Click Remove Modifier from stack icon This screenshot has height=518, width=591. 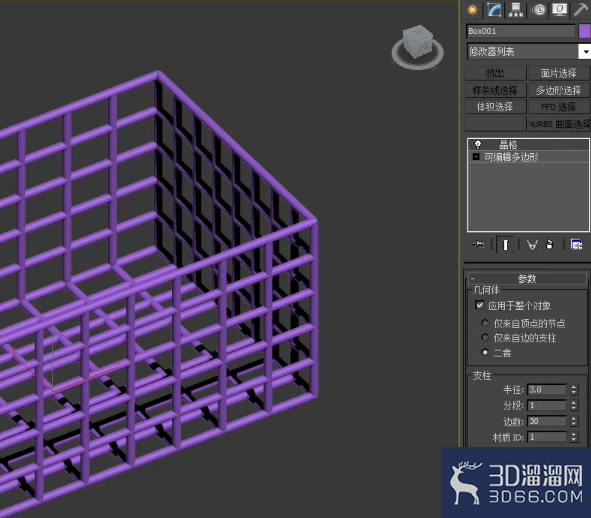pyautogui.click(x=550, y=245)
